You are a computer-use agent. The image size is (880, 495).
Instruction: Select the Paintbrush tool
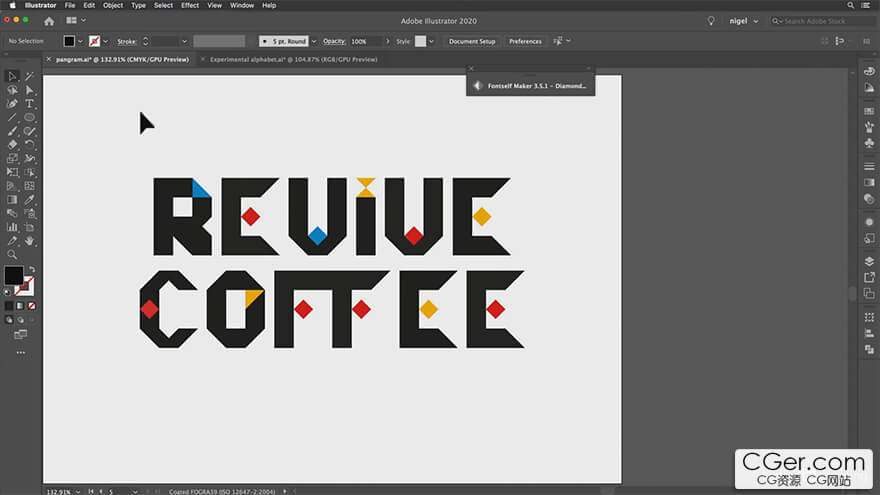point(12,131)
